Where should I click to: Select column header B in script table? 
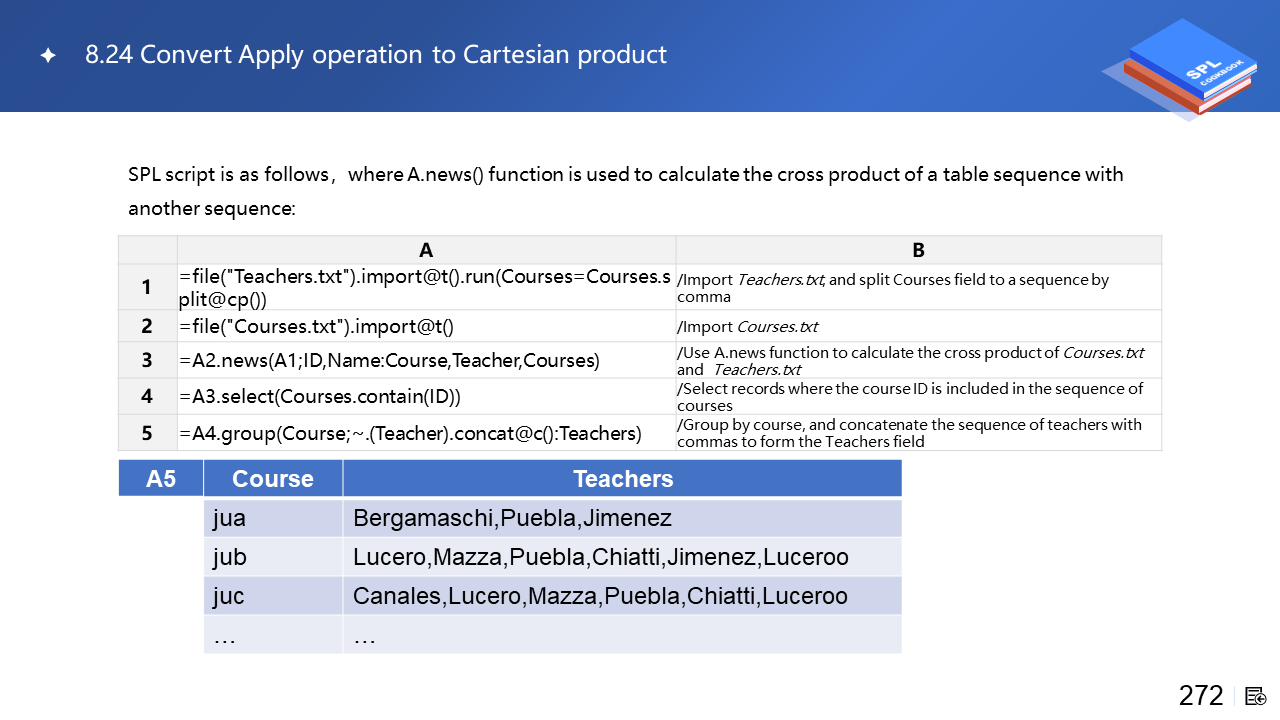point(918,250)
